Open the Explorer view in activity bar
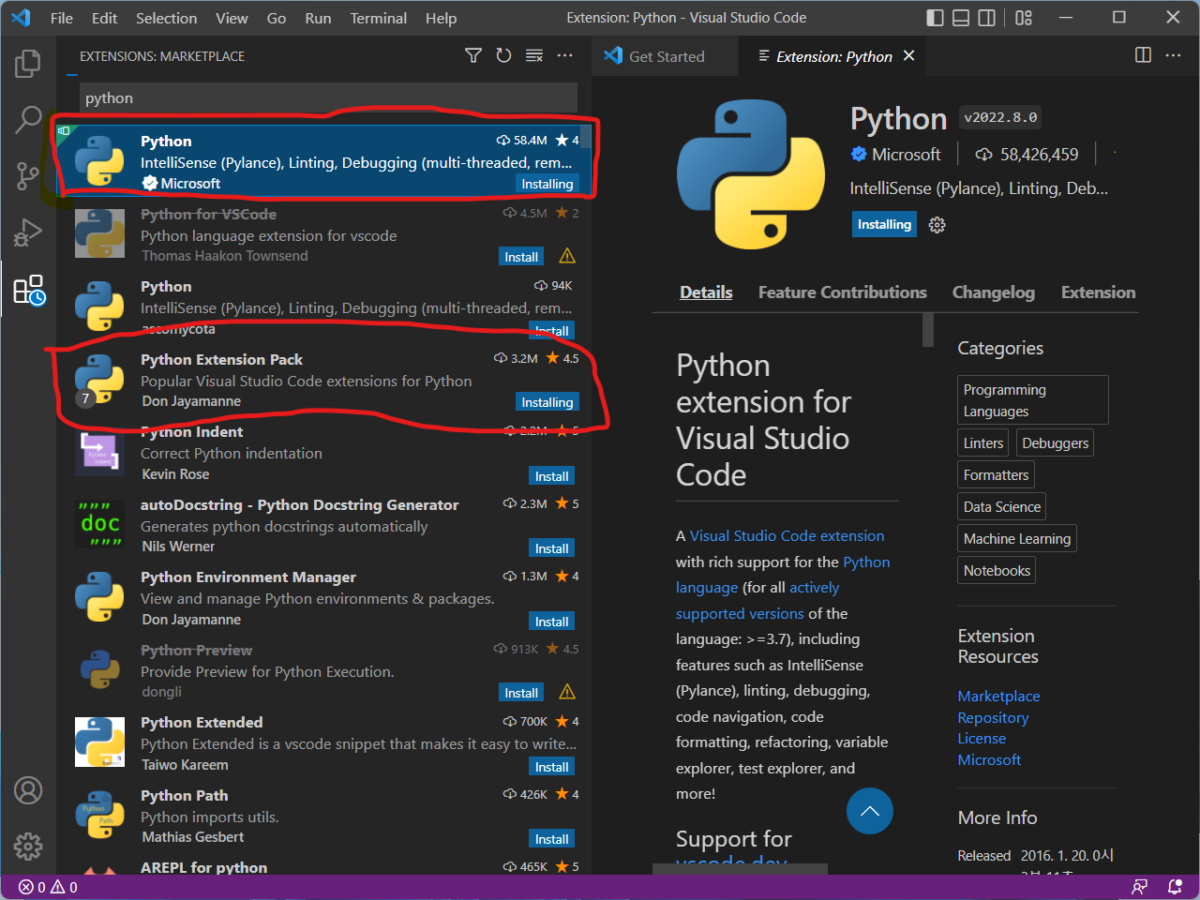Viewport: 1200px width, 900px height. click(28, 65)
